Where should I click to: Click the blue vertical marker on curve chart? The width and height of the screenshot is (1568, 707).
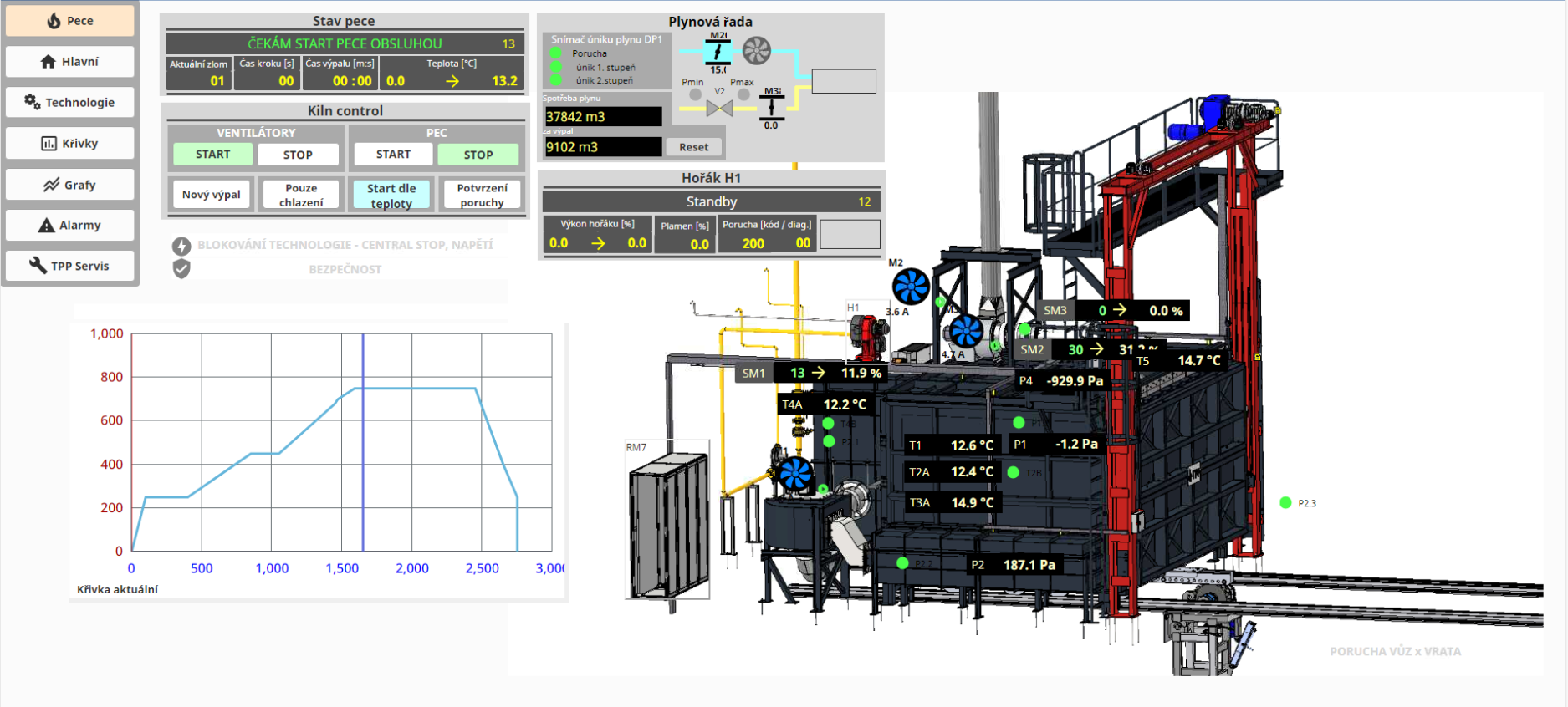pyautogui.click(x=363, y=441)
